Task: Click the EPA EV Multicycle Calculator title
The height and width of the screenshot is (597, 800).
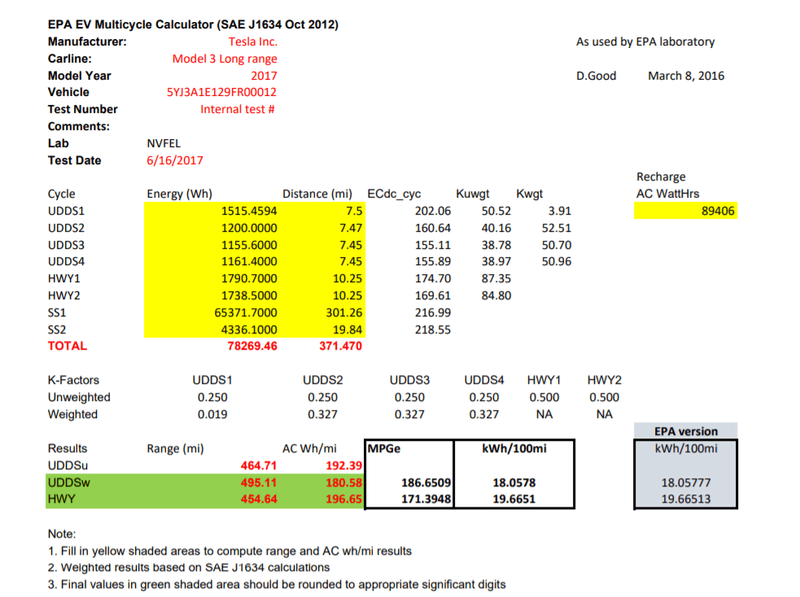Action: click(193, 24)
